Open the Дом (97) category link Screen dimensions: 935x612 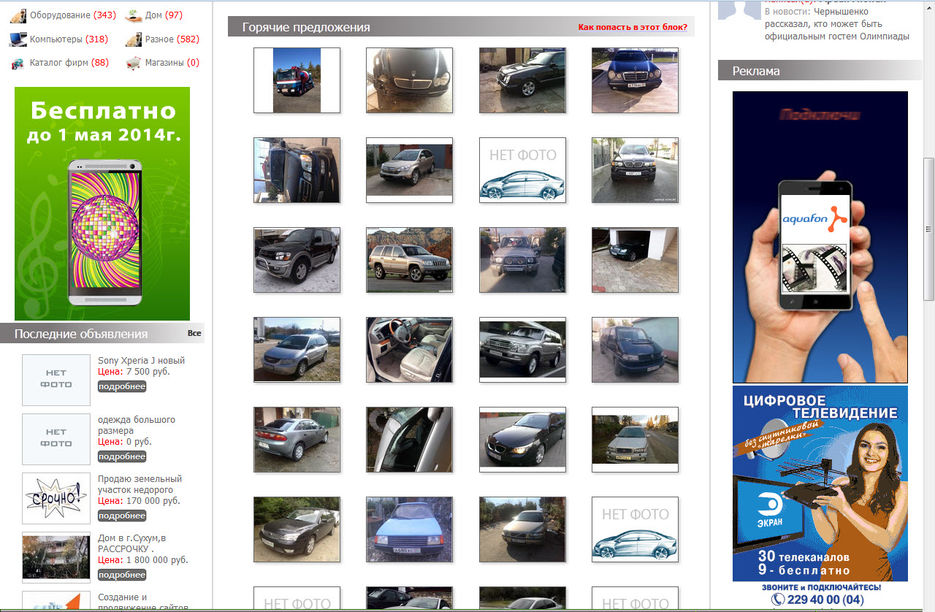pos(164,15)
